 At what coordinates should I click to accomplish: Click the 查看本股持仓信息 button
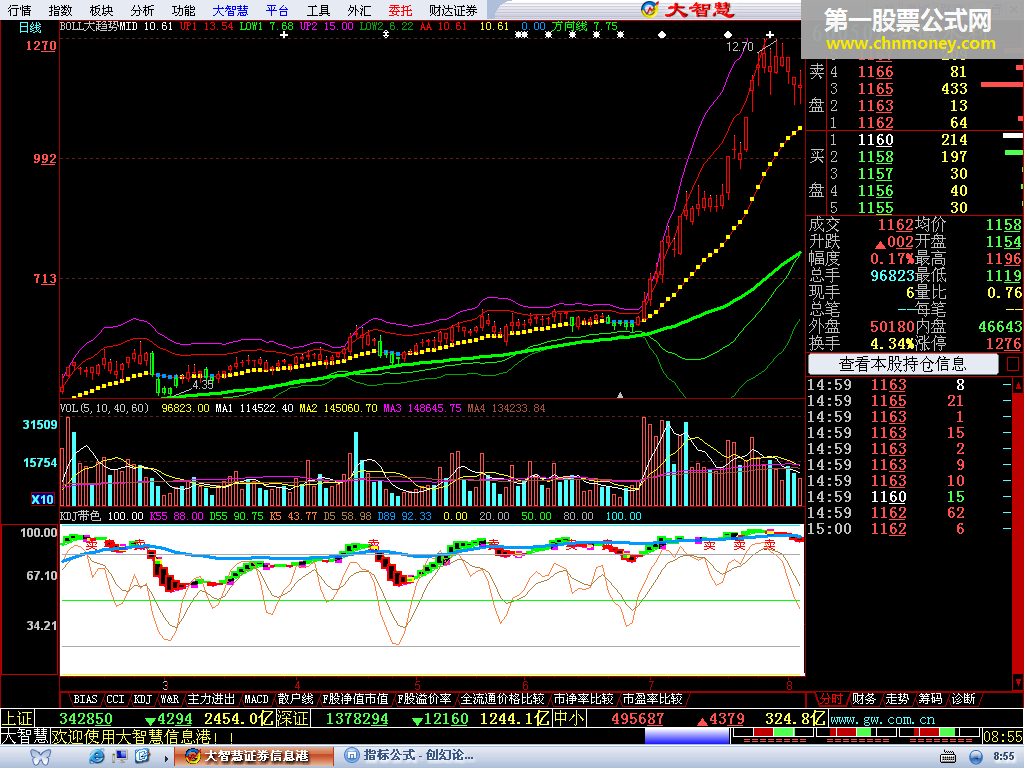[903, 364]
